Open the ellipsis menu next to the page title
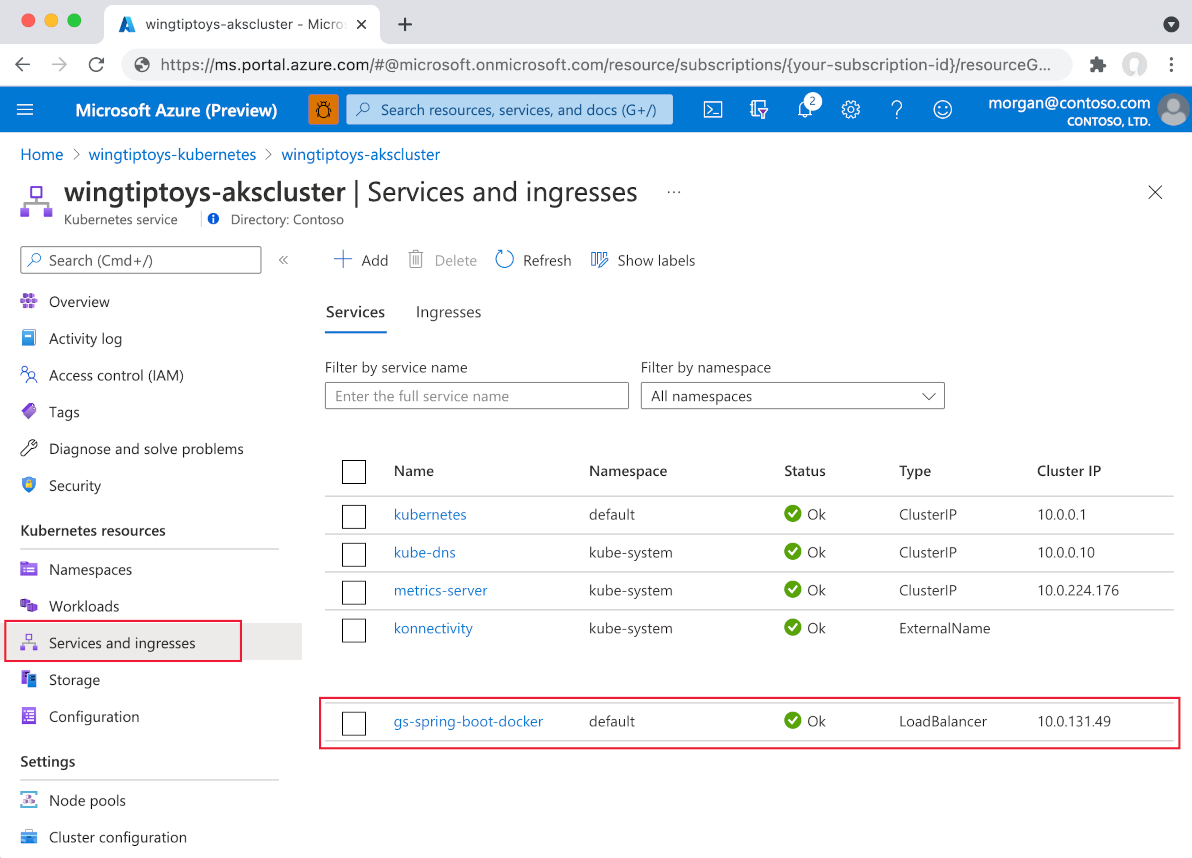This screenshot has height=858, width=1192. [673, 192]
